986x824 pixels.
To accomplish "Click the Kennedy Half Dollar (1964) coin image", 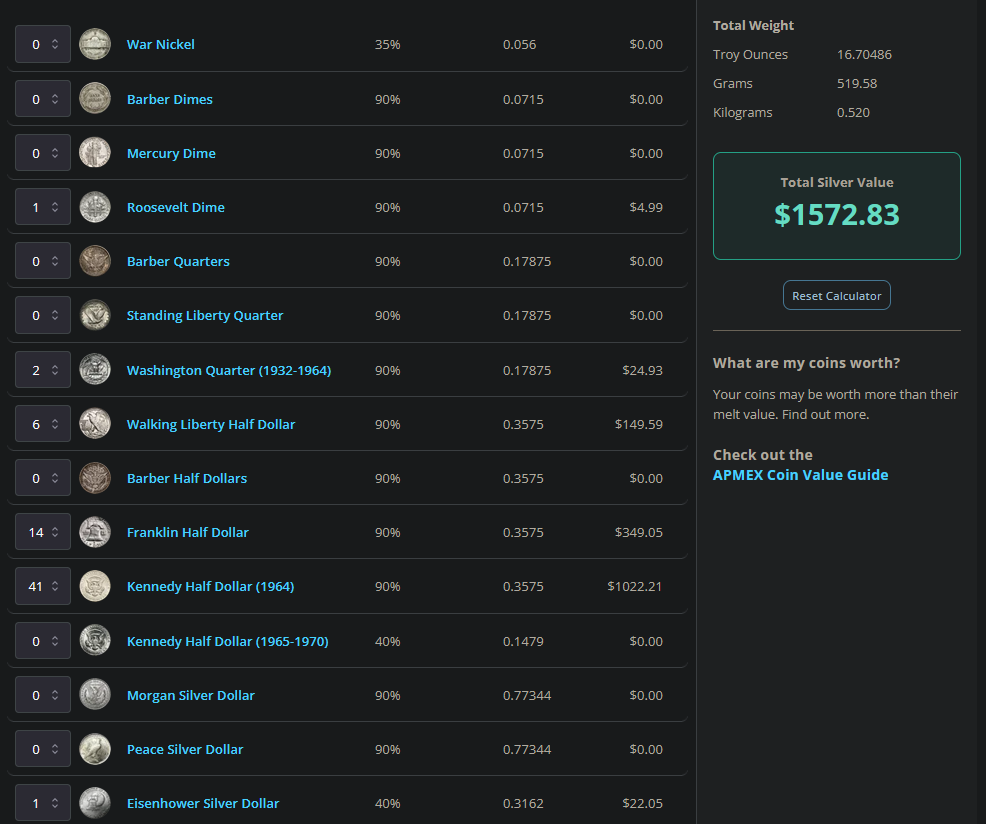I will pyautogui.click(x=95, y=586).
